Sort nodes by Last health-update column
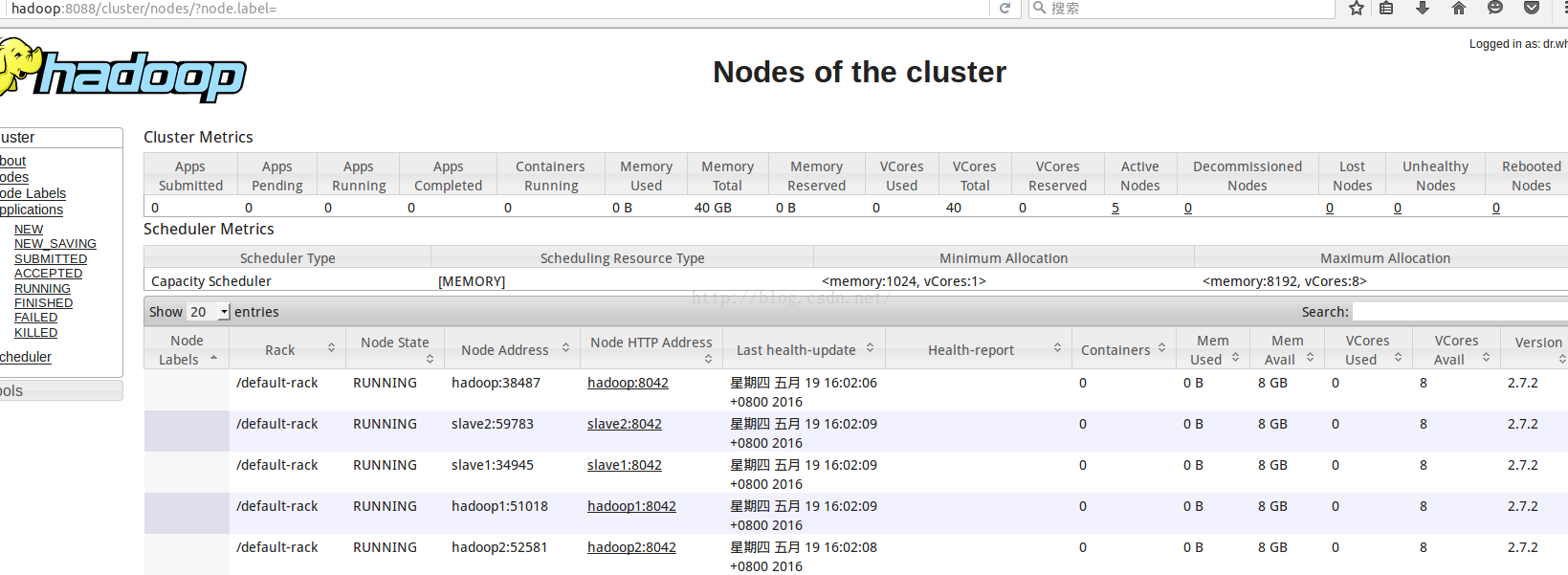Viewport: 1568px width, 575px height. click(x=805, y=349)
